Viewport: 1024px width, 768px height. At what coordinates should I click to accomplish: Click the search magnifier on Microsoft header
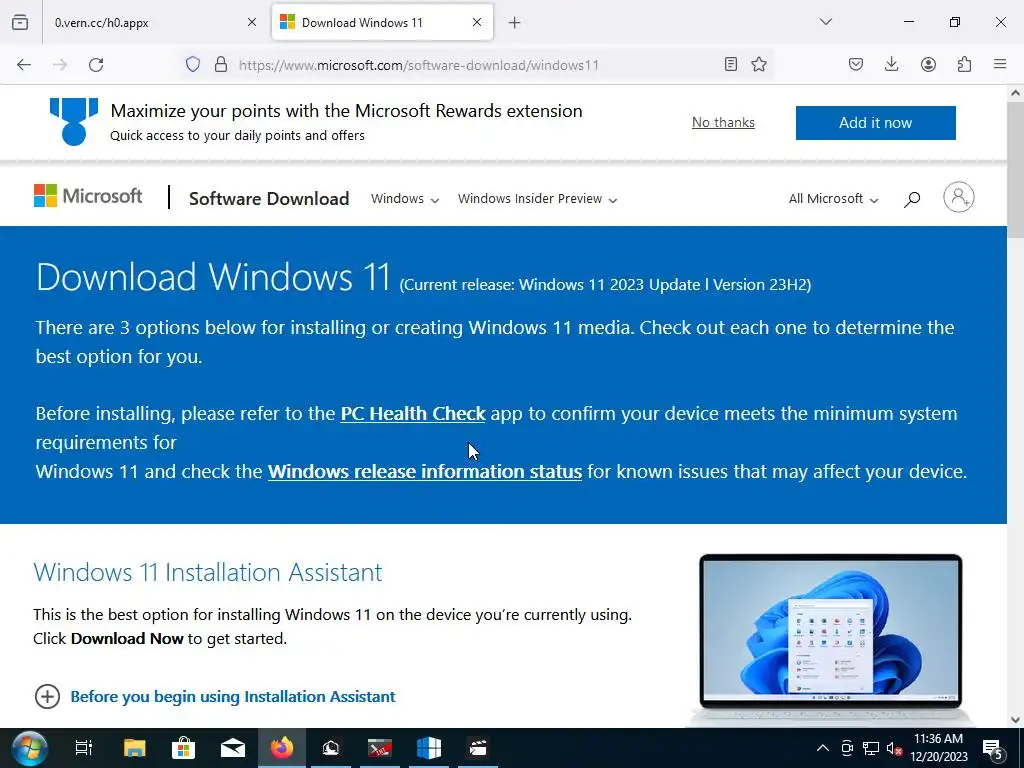tap(912, 199)
